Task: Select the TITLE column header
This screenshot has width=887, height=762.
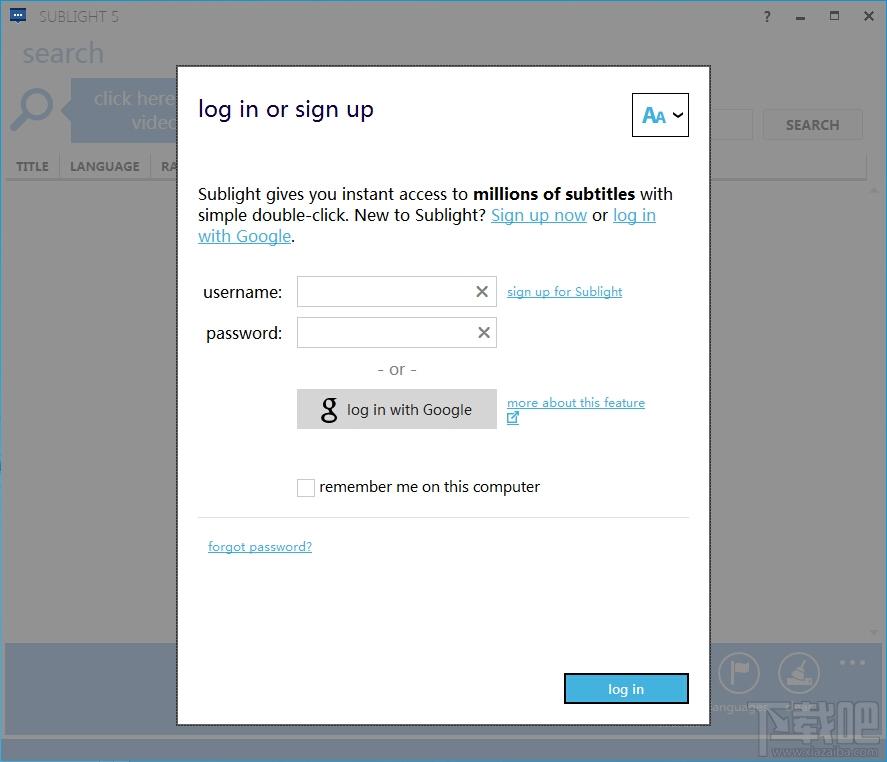Action: tap(32, 166)
